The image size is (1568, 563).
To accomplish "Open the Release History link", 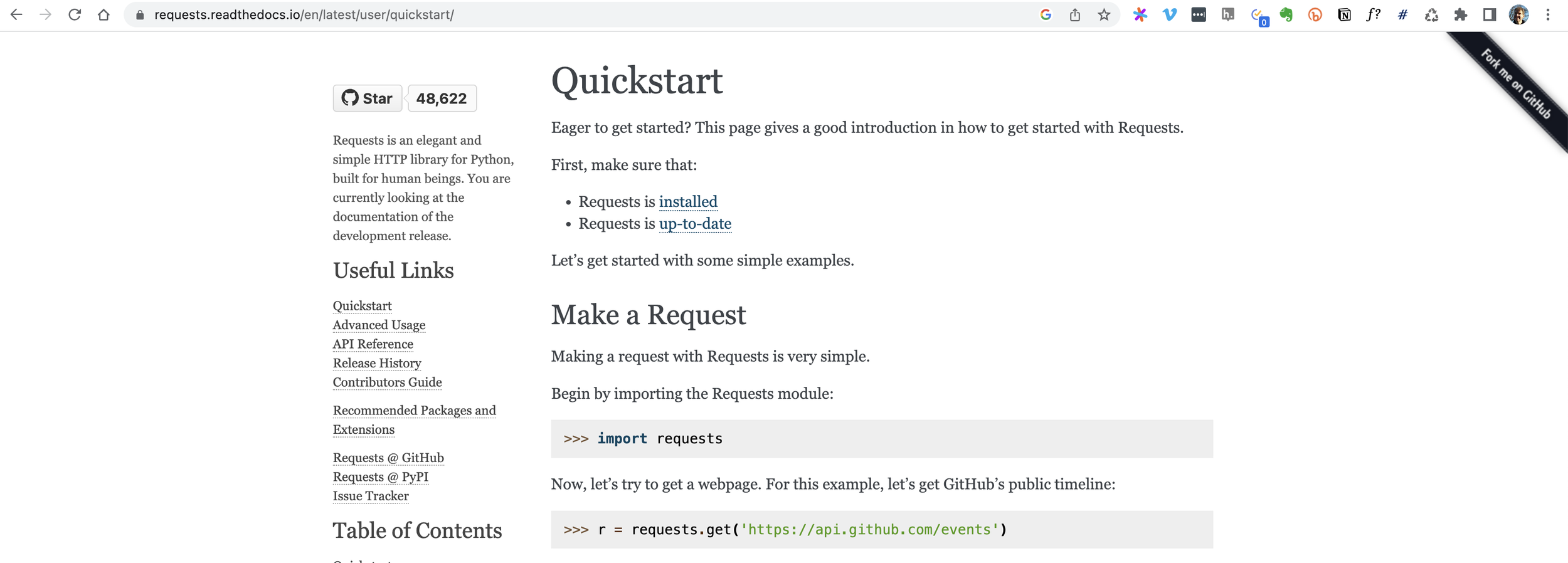I will (377, 363).
